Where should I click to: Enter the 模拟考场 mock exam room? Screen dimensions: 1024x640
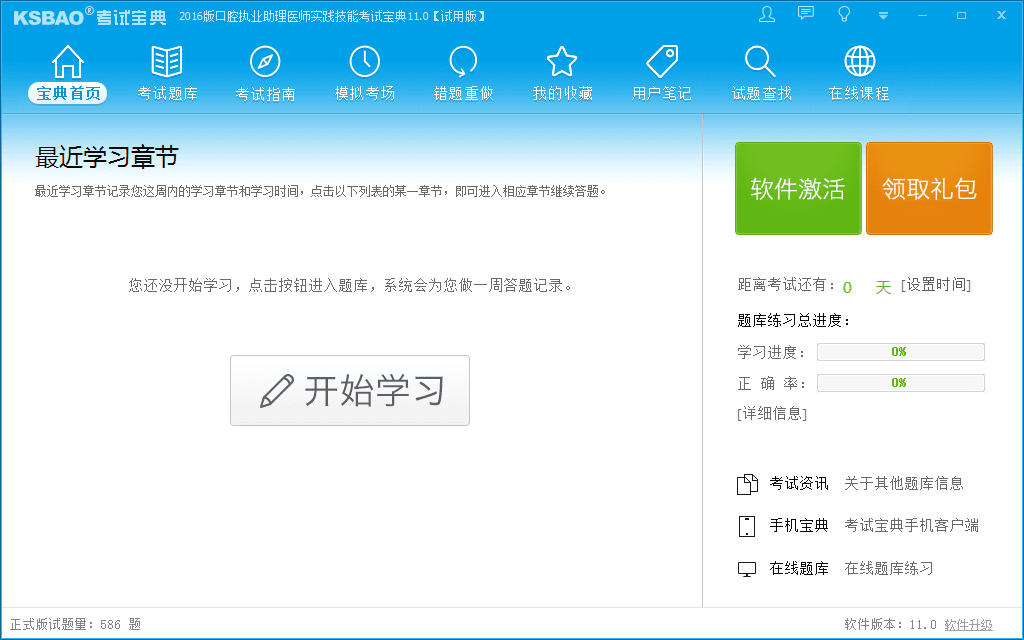[364, 72]
